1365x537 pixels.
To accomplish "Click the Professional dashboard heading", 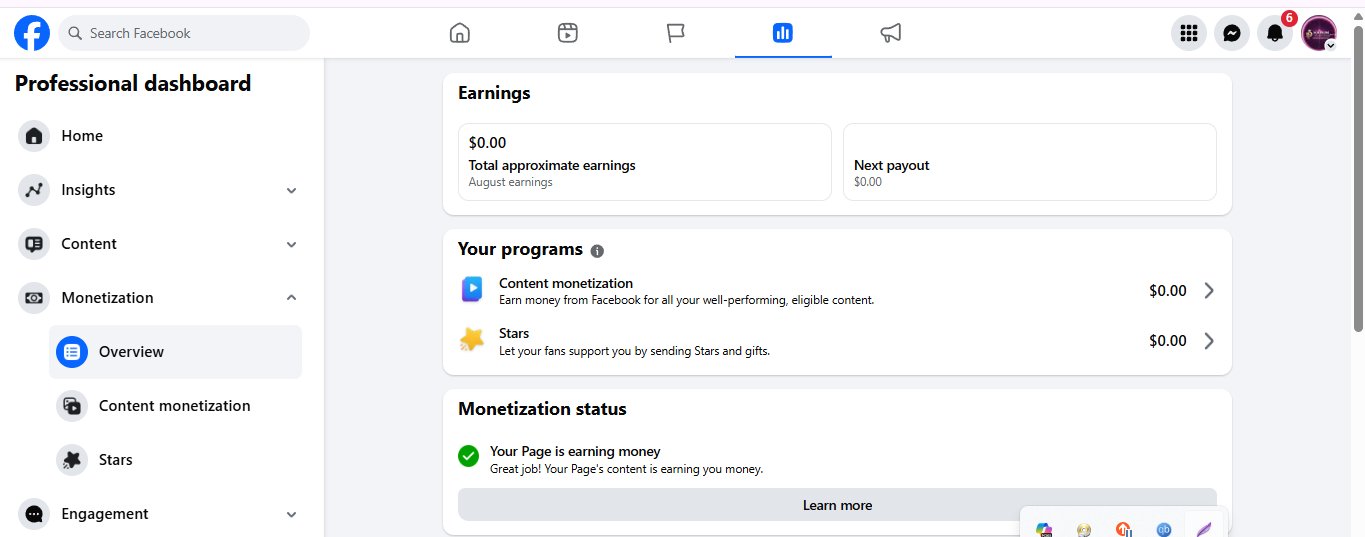I will pyautogui.click(x=133, y=84).
